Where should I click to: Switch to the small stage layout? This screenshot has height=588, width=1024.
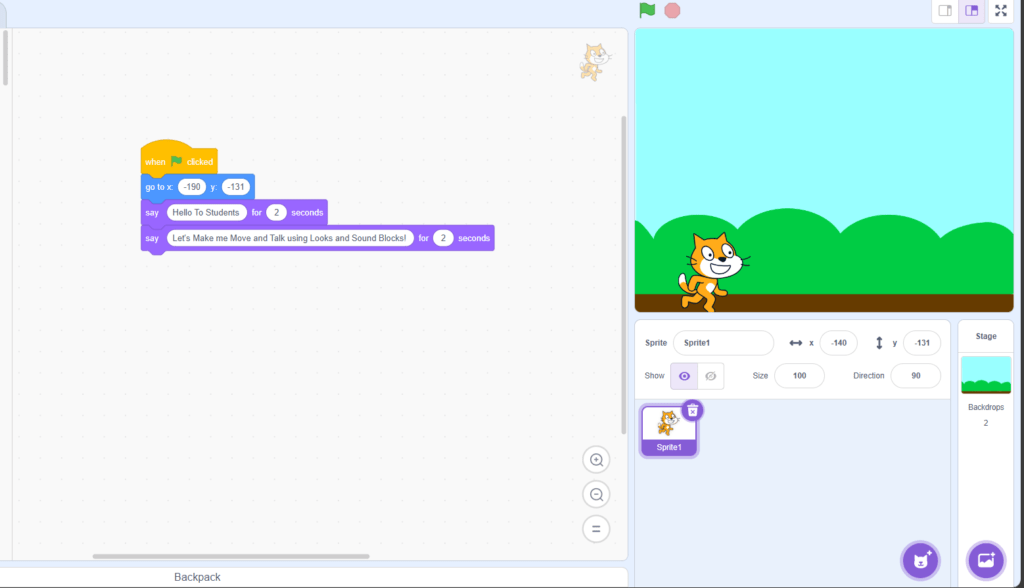944,10
